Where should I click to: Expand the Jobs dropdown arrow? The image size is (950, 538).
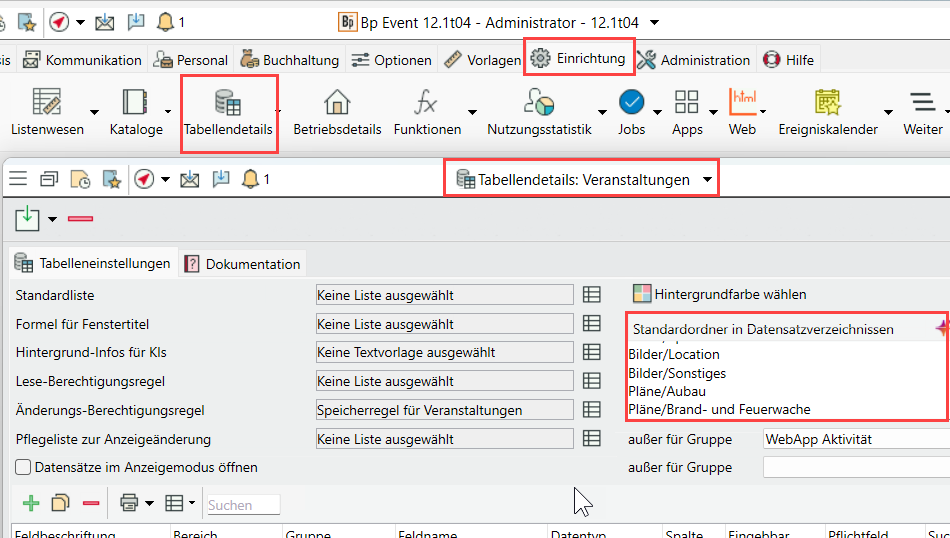click(x=657, y=113)
